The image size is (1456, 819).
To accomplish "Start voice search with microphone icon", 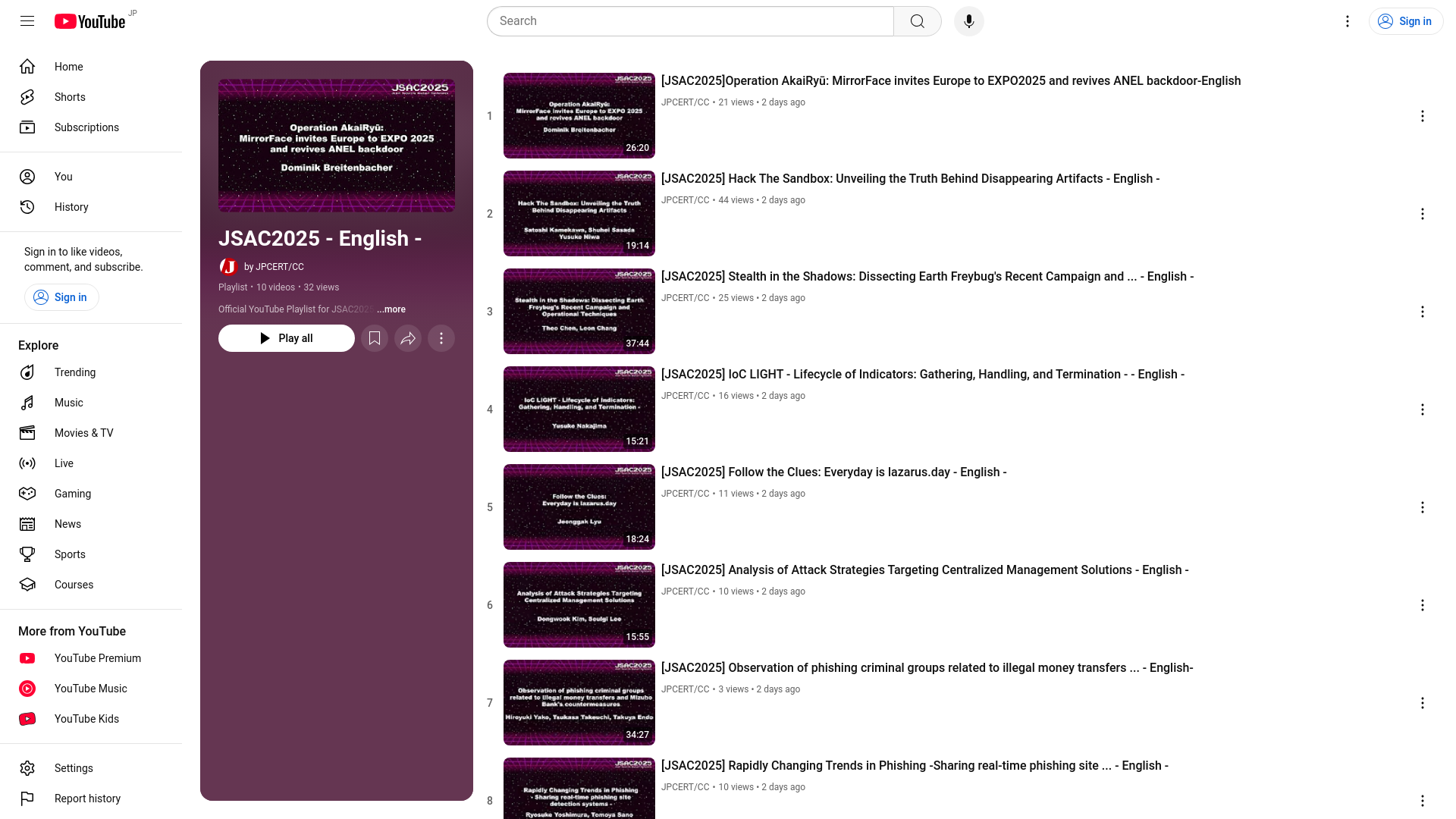I will tap(968, 21).
